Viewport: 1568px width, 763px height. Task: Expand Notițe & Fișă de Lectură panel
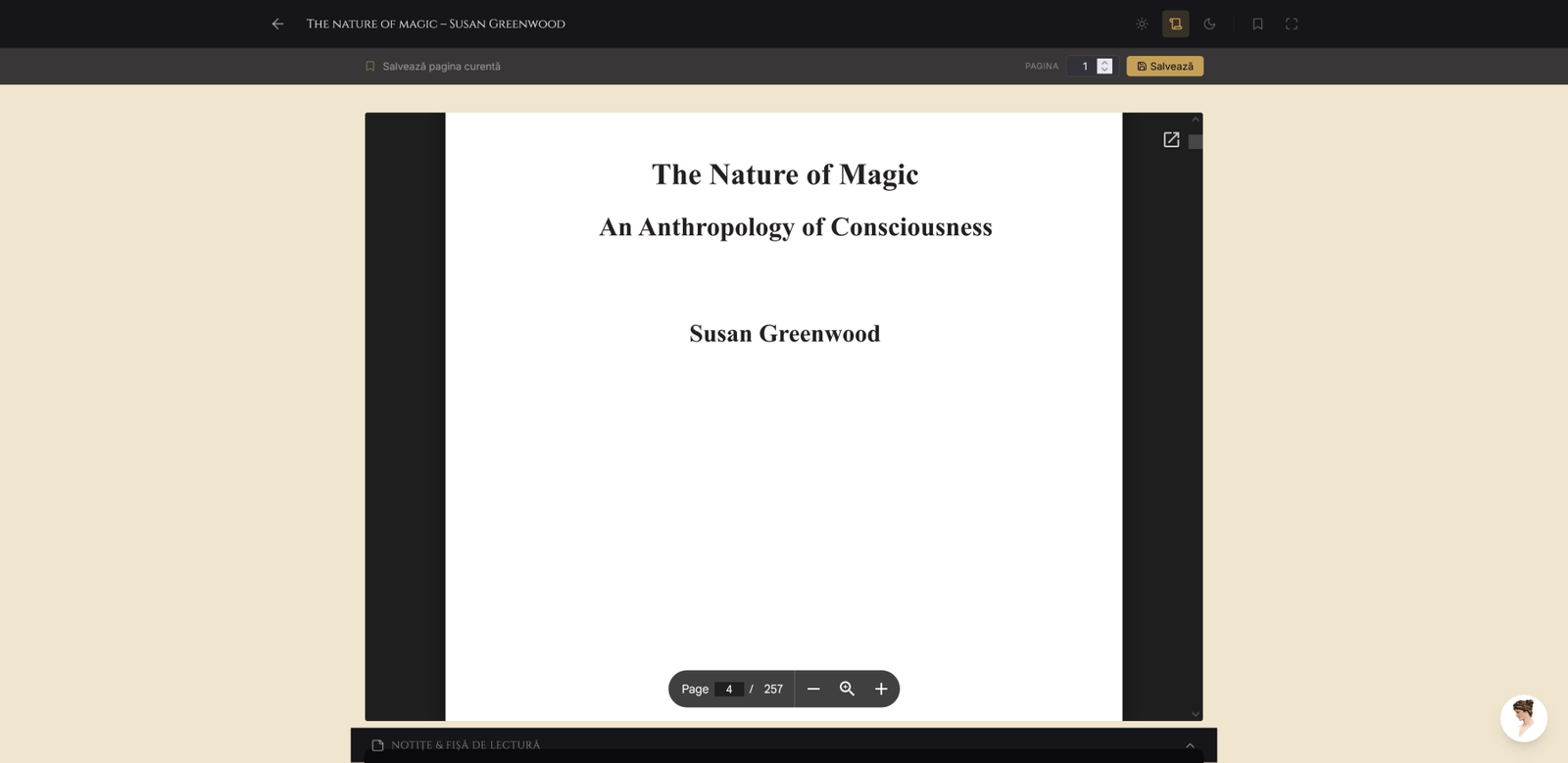784,744
